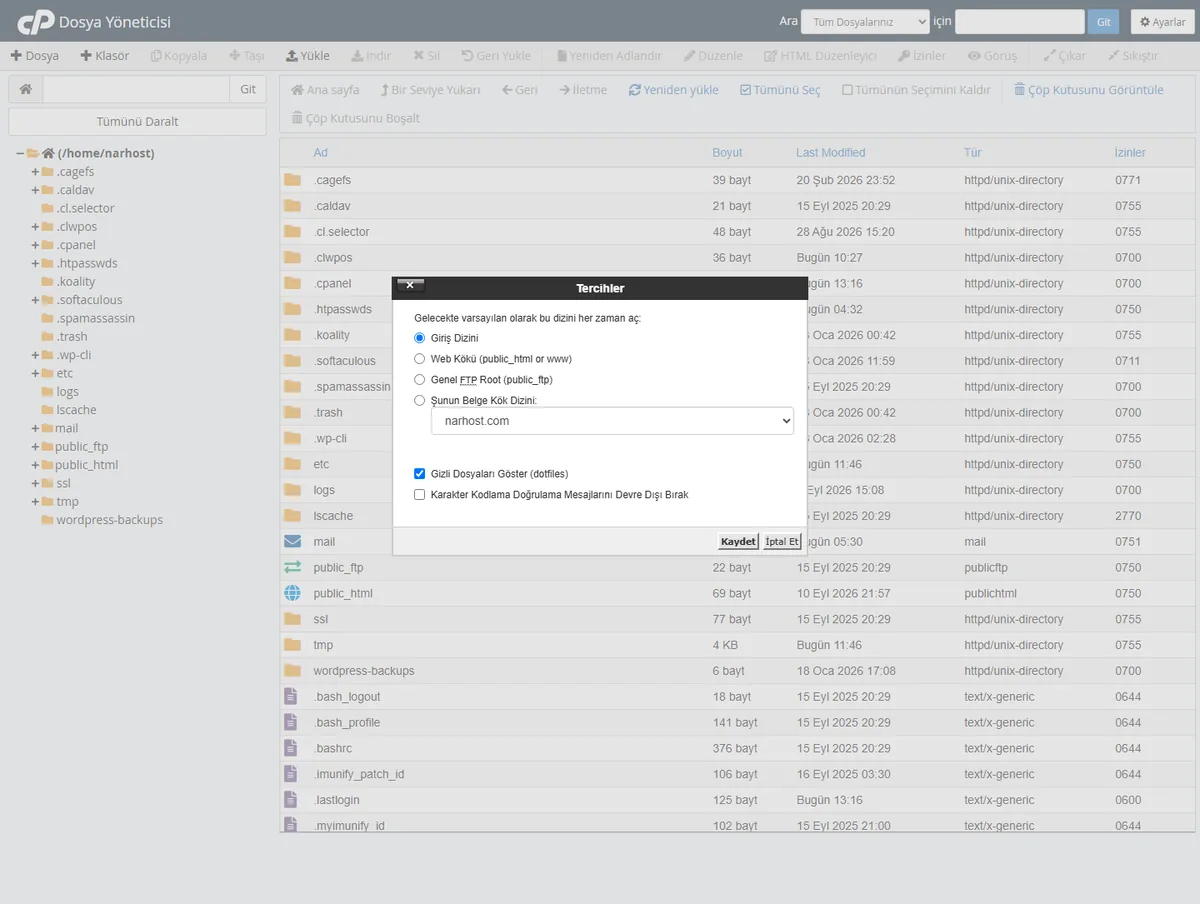Click İptal Et in Tercihler dialog
The image size is (1200, 904).
tap(782, 541)
